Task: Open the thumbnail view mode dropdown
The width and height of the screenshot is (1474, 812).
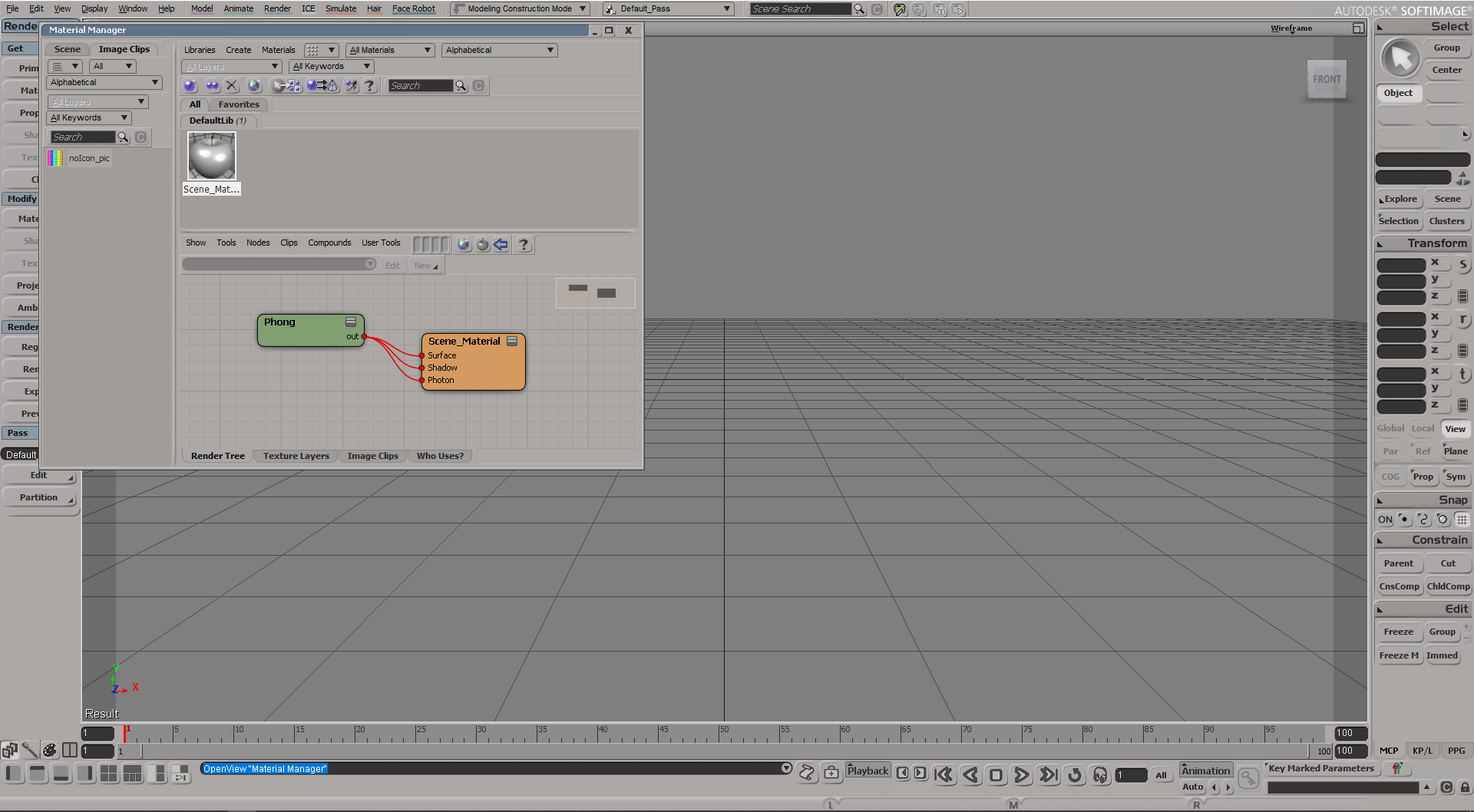Action: coord(320,51)
